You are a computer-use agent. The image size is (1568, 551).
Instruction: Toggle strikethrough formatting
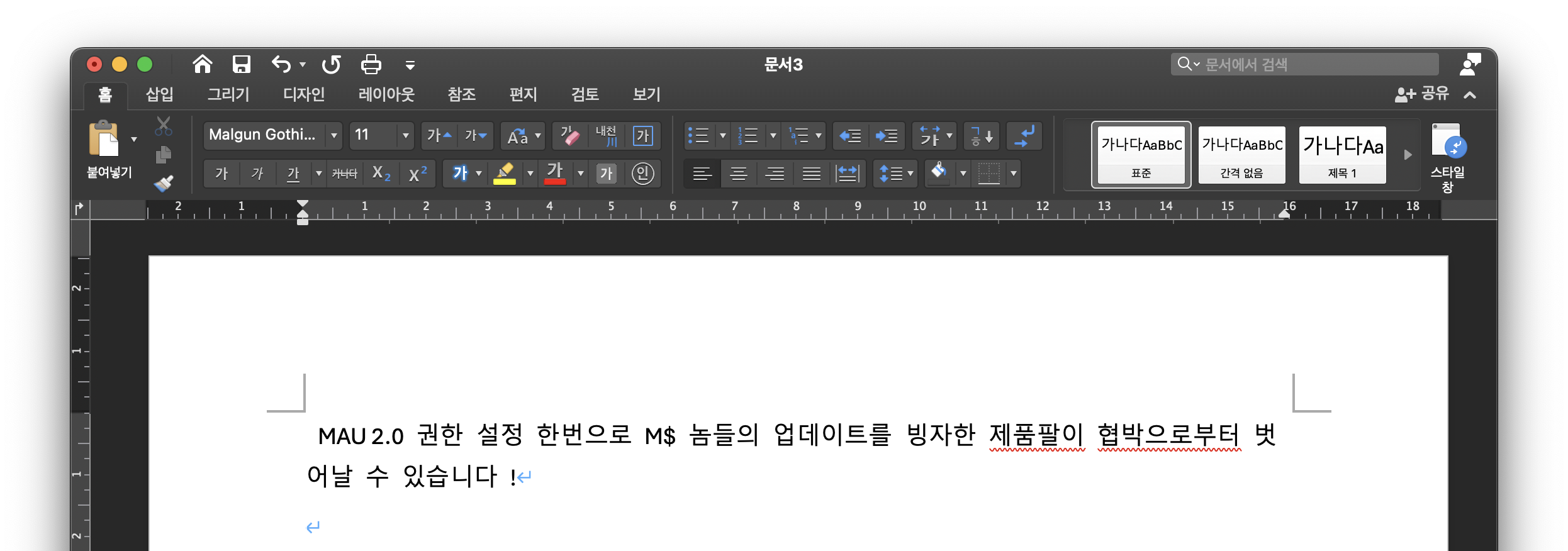pos(344,173)
